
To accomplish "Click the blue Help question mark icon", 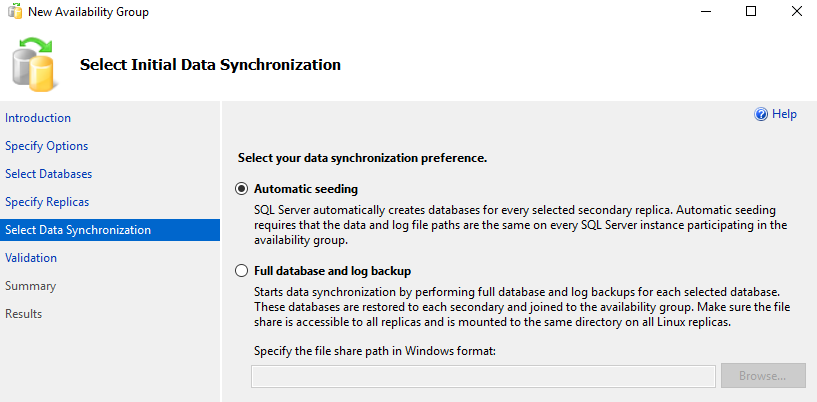I will 761,115.
